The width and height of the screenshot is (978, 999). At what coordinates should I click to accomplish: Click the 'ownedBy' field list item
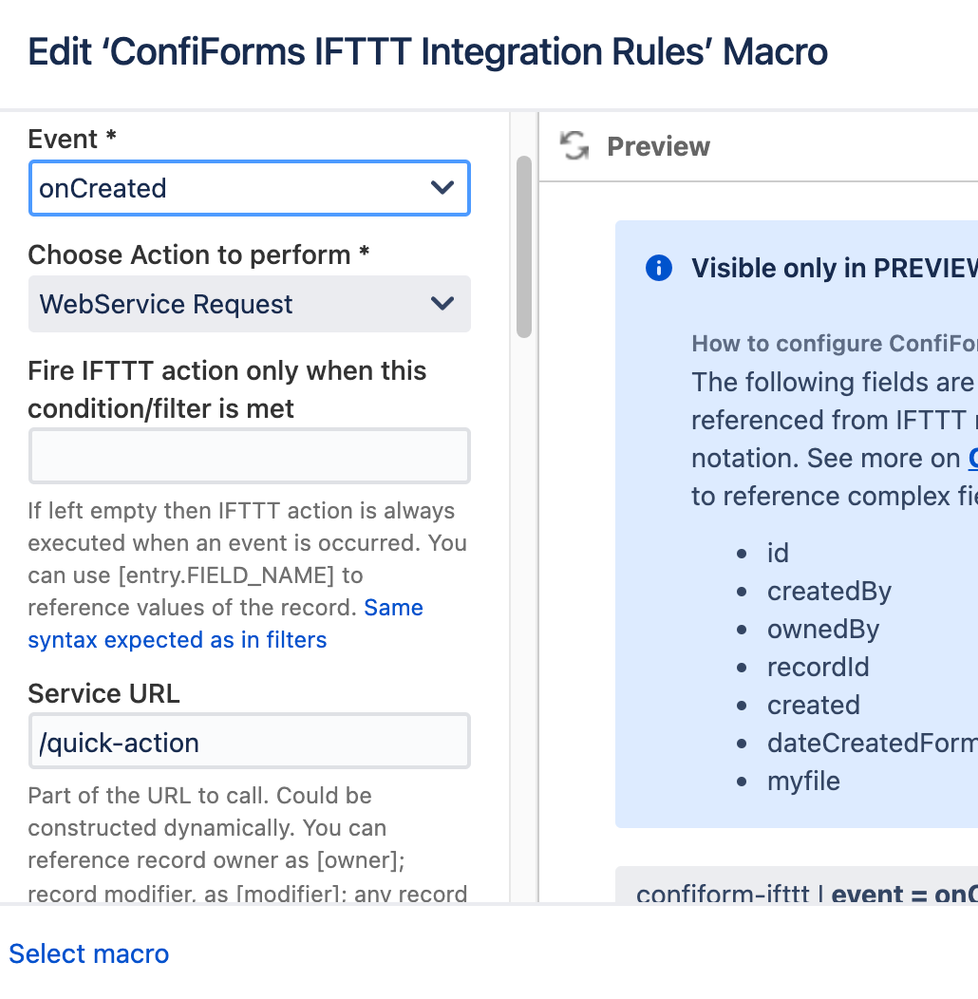[823, 629]
